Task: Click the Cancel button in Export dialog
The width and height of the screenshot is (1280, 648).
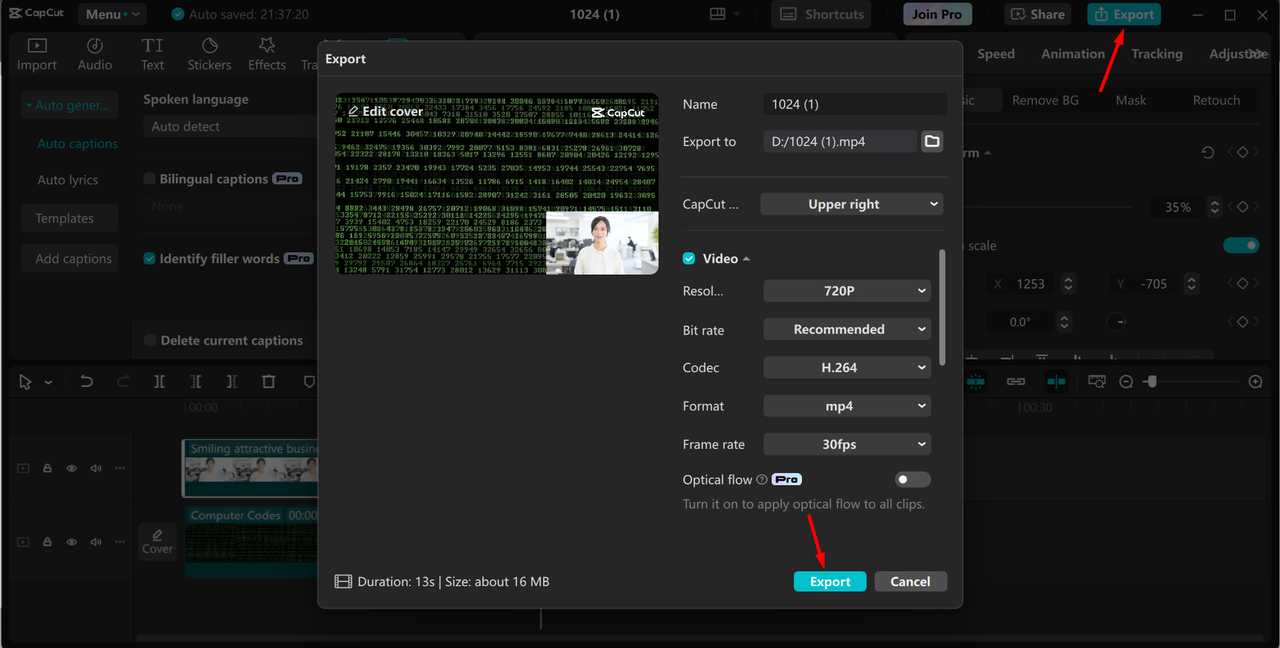Action: (910, 581)
